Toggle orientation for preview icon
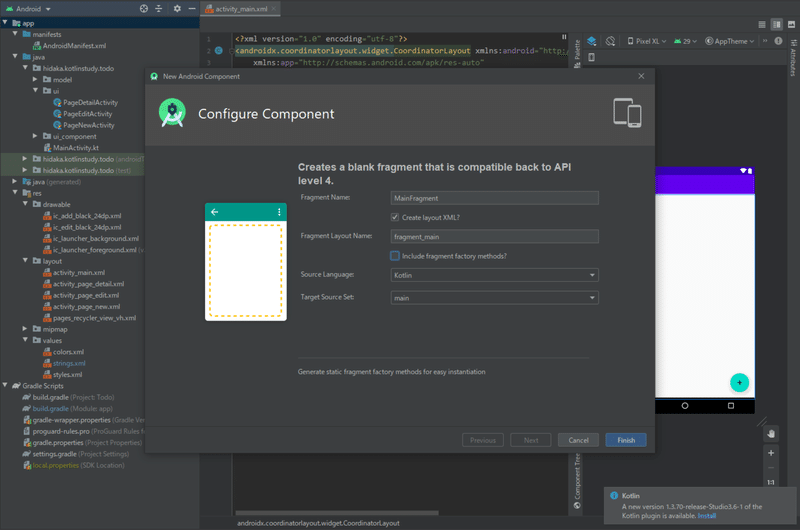The width and height of the screenshot is (800, 530). 610,41
